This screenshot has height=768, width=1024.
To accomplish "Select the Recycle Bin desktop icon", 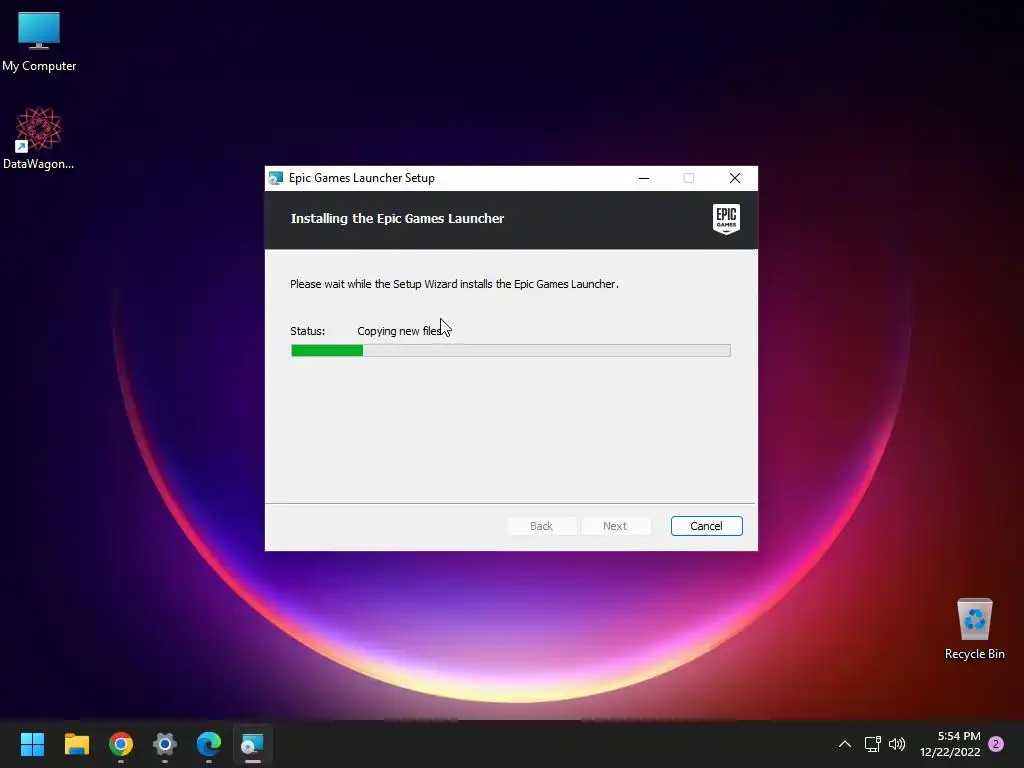I will (974, 629).
